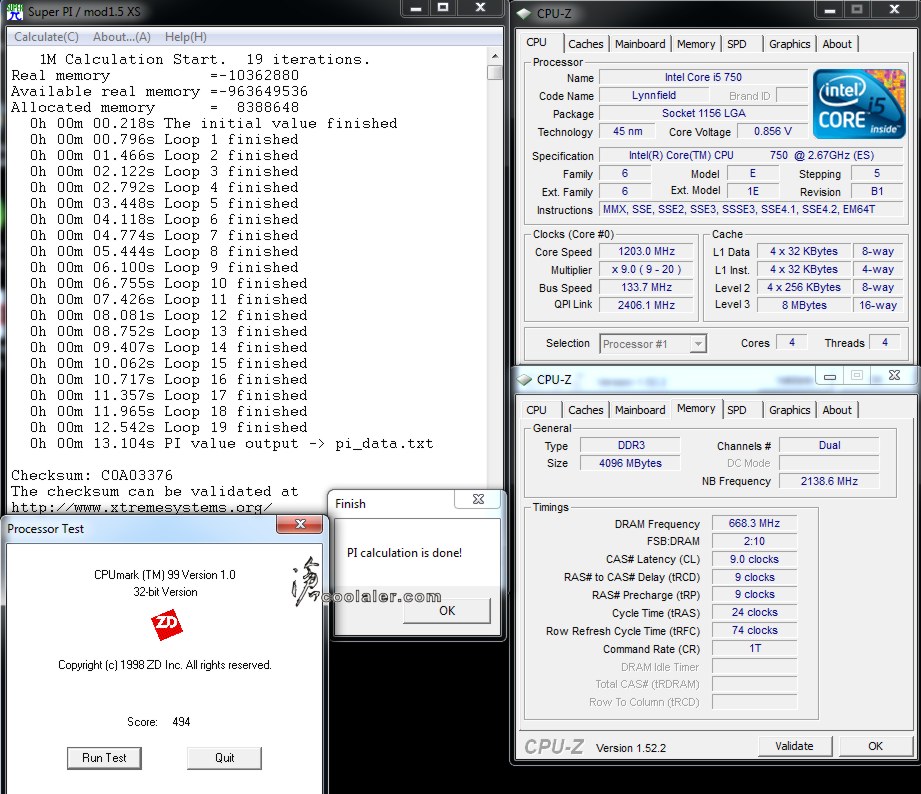Minimize the CPU-Z window showing Processor info
Viewport: 921px width, 794px height.
(x=830, y=9)
